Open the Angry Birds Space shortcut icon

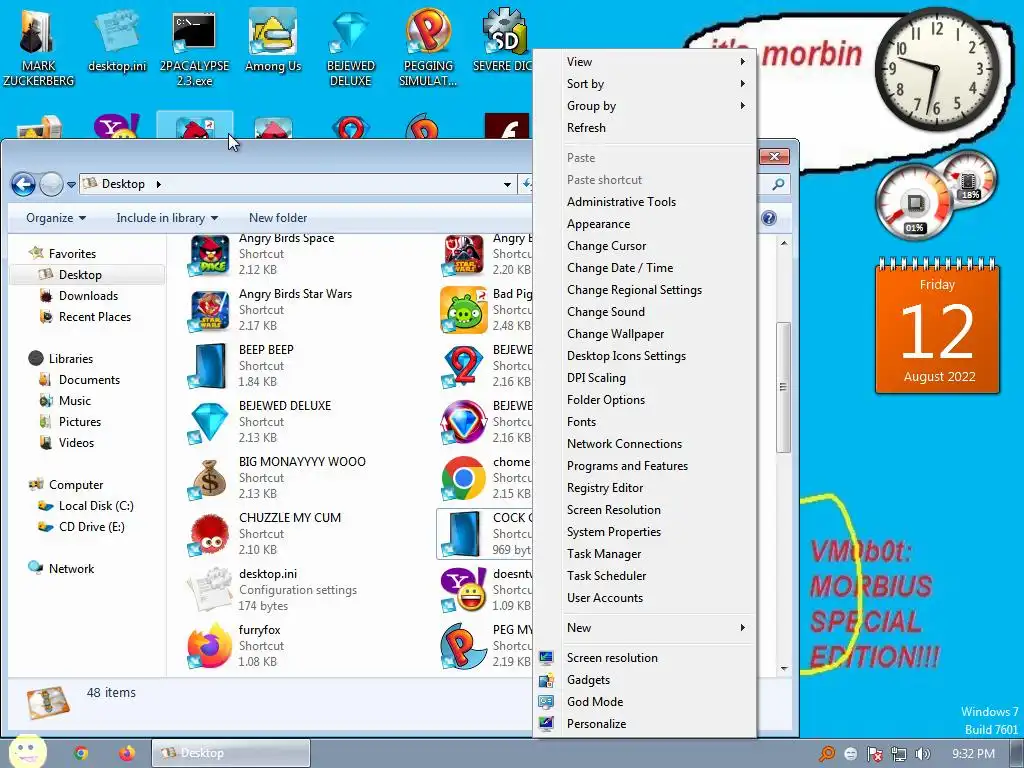209,255
